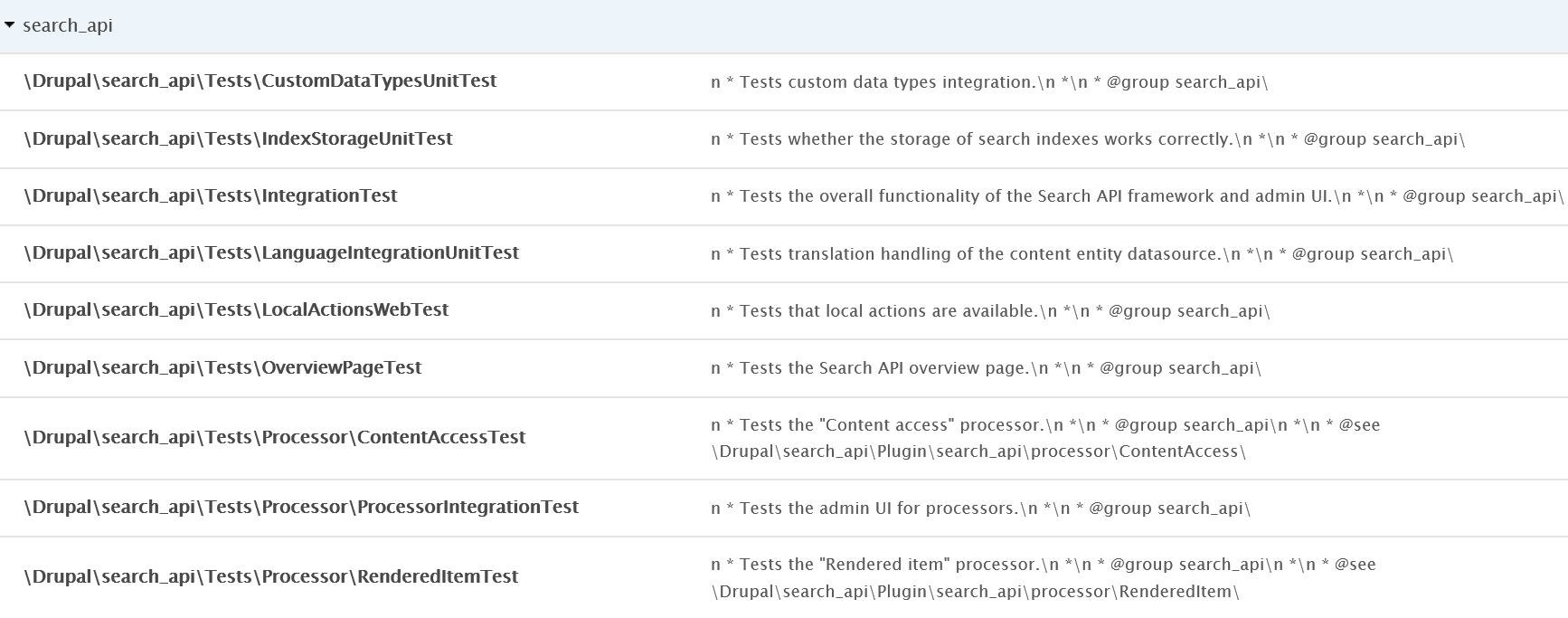This screenshot has height=618, width=1568.
Task: Click description 'Tests that local actions are available'
Action: coord(990,311)
